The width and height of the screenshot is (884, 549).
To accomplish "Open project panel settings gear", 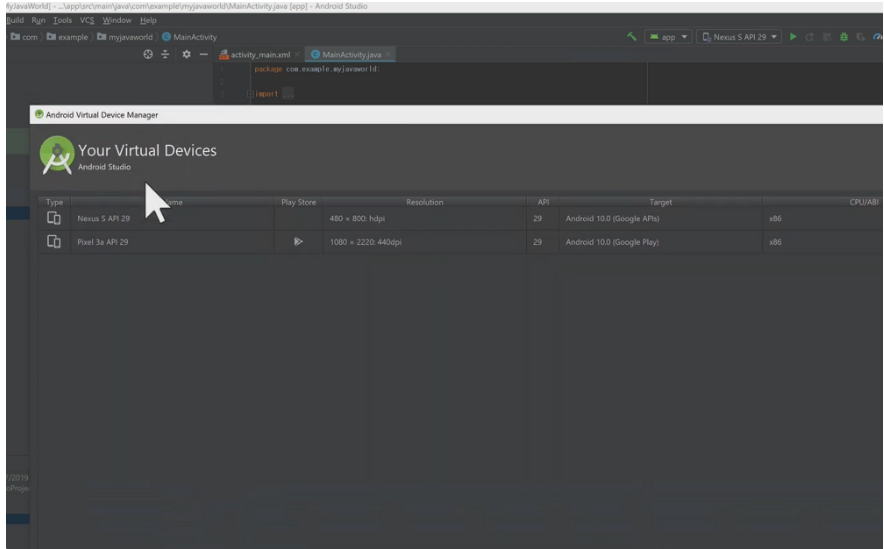I will click(186, 54).
